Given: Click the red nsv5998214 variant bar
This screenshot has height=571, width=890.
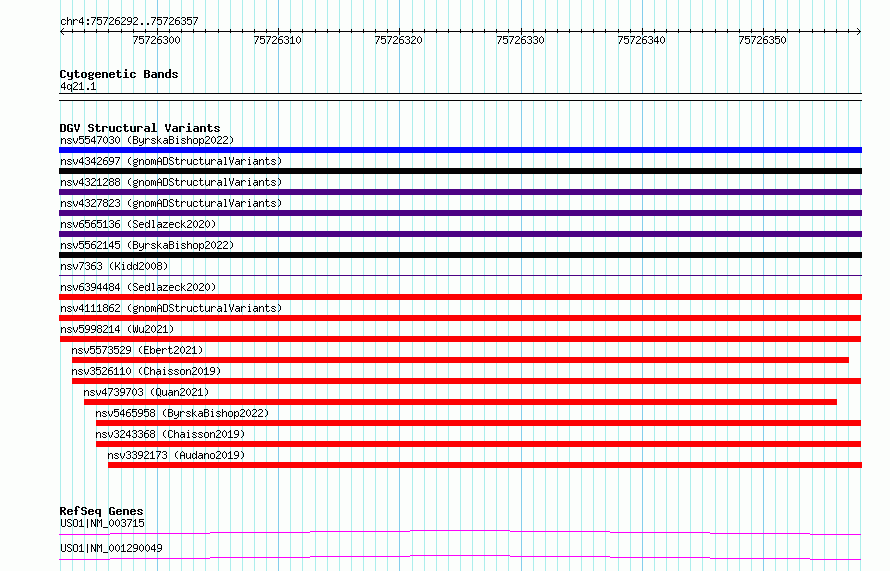Looking at the screenshot, I should point(460,339).
